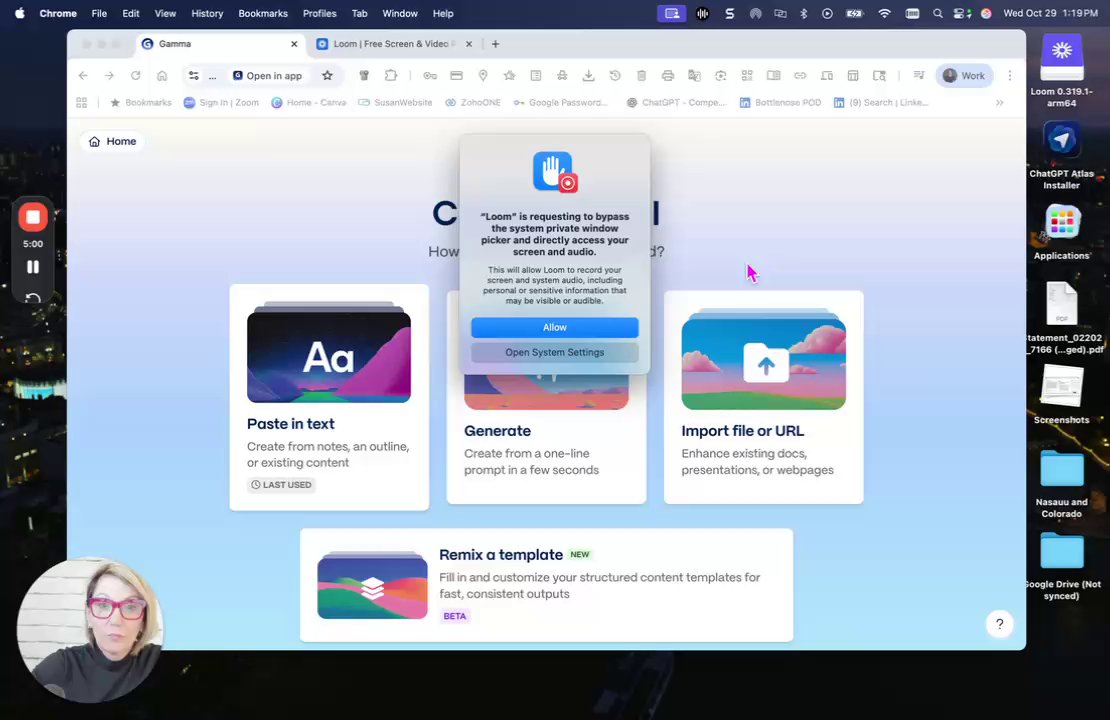Click Open in app button

[268, 76]
